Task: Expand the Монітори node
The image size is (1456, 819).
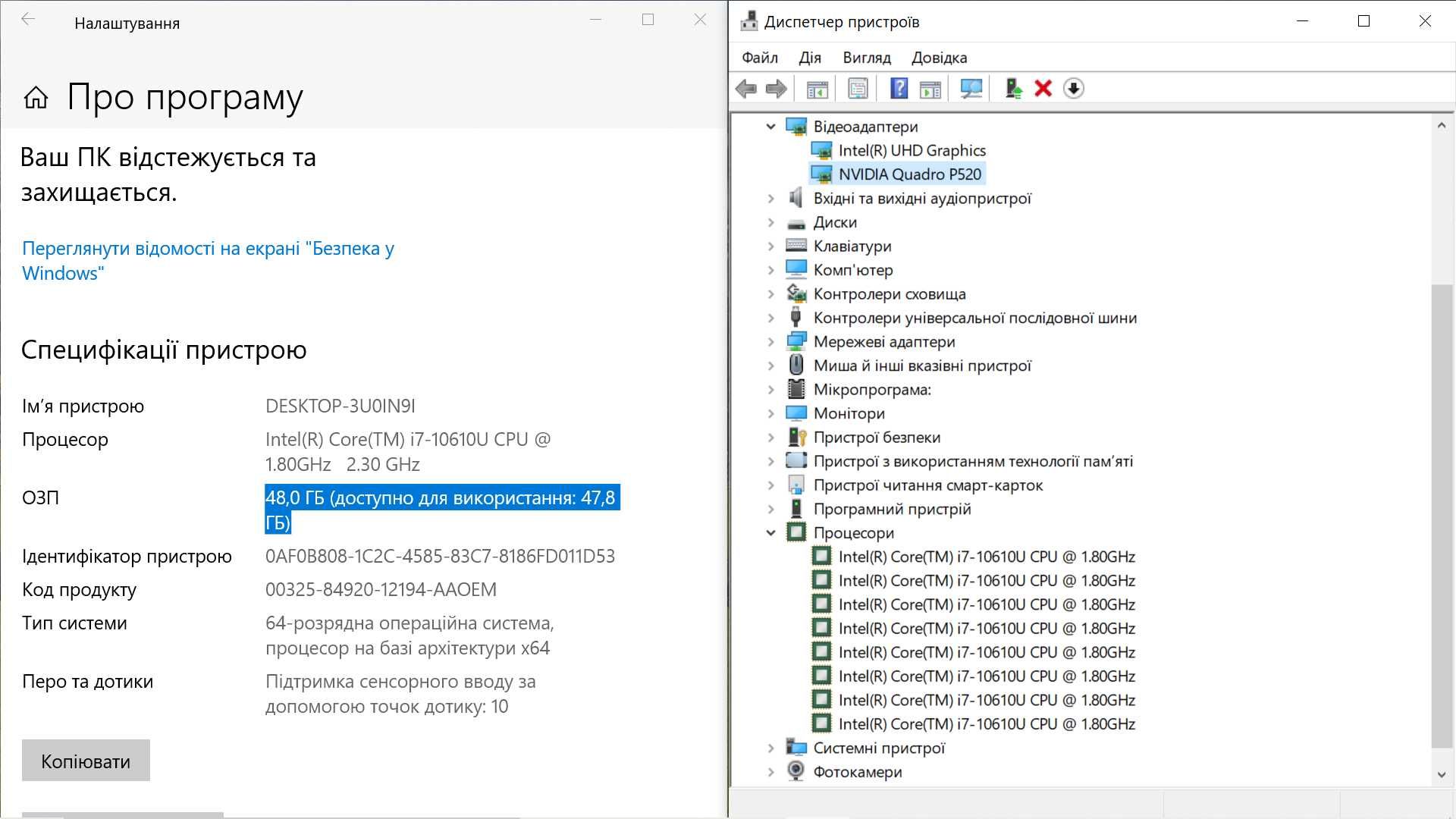Action: pyautogui.click(x=770, y=413)
